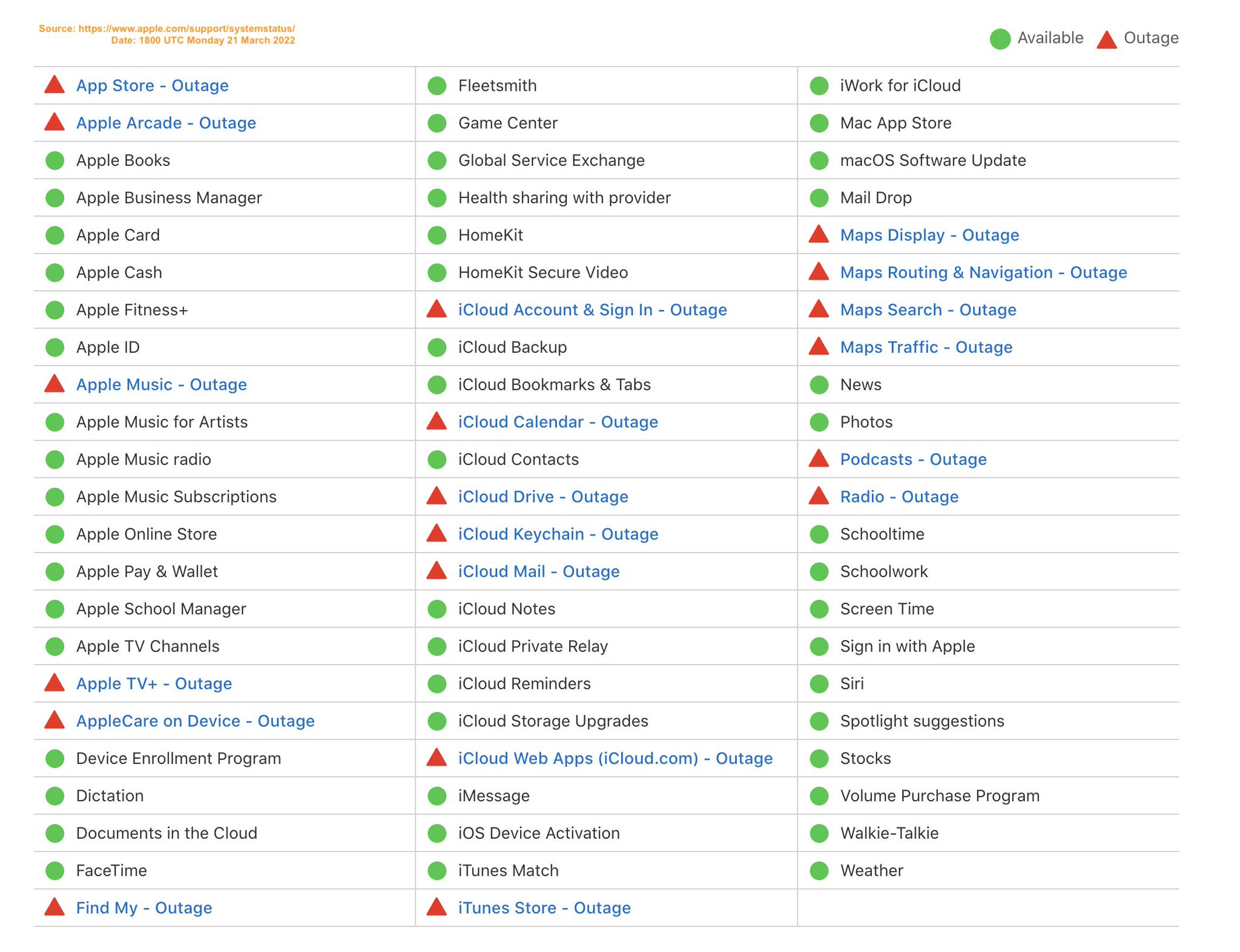This screenshot has width=1240, height=952.
Task: Open the iTunes Store - Outage link
Action: click(x=544, y=908)
